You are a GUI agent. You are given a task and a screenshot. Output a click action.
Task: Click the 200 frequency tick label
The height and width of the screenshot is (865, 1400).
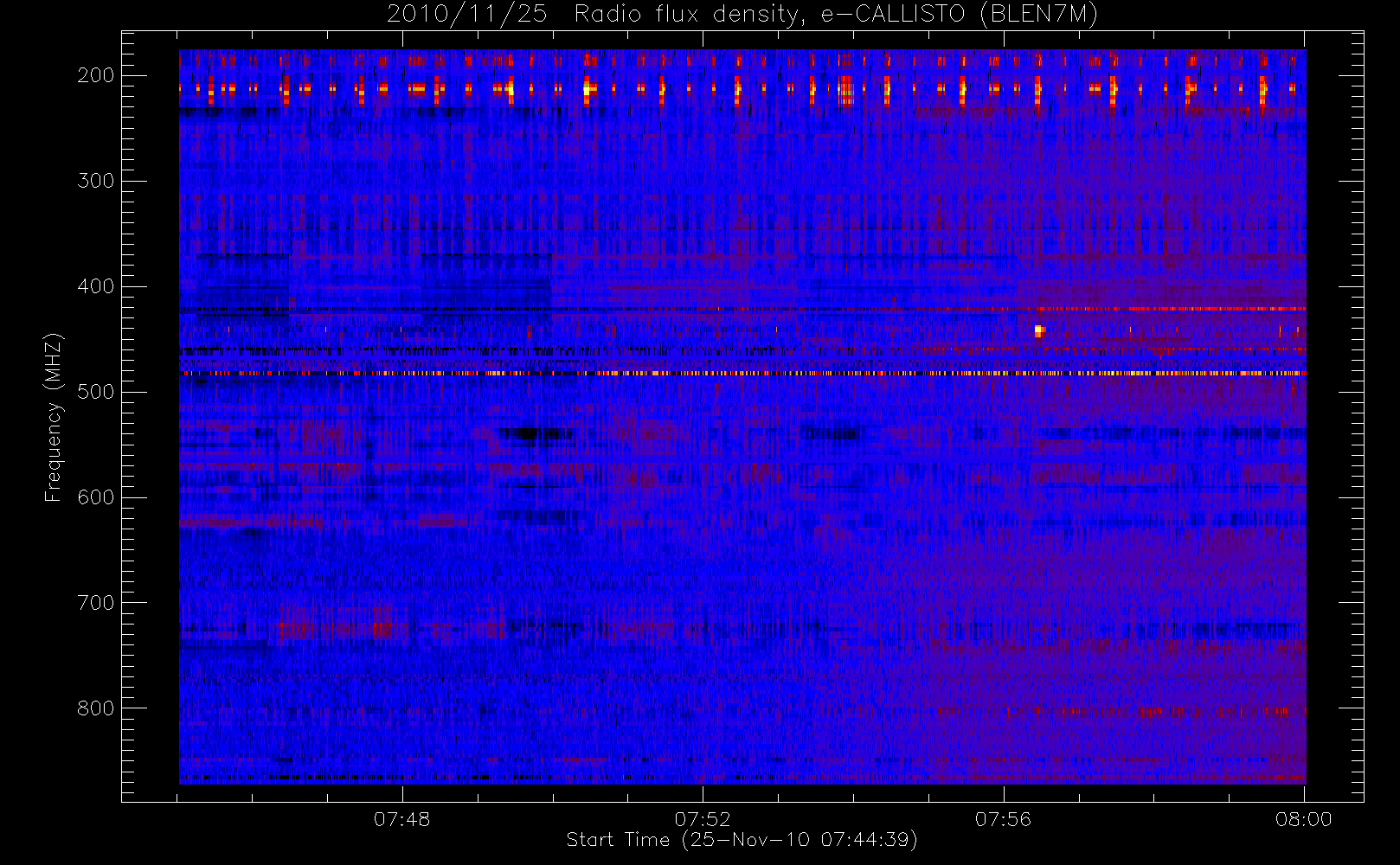96,75
